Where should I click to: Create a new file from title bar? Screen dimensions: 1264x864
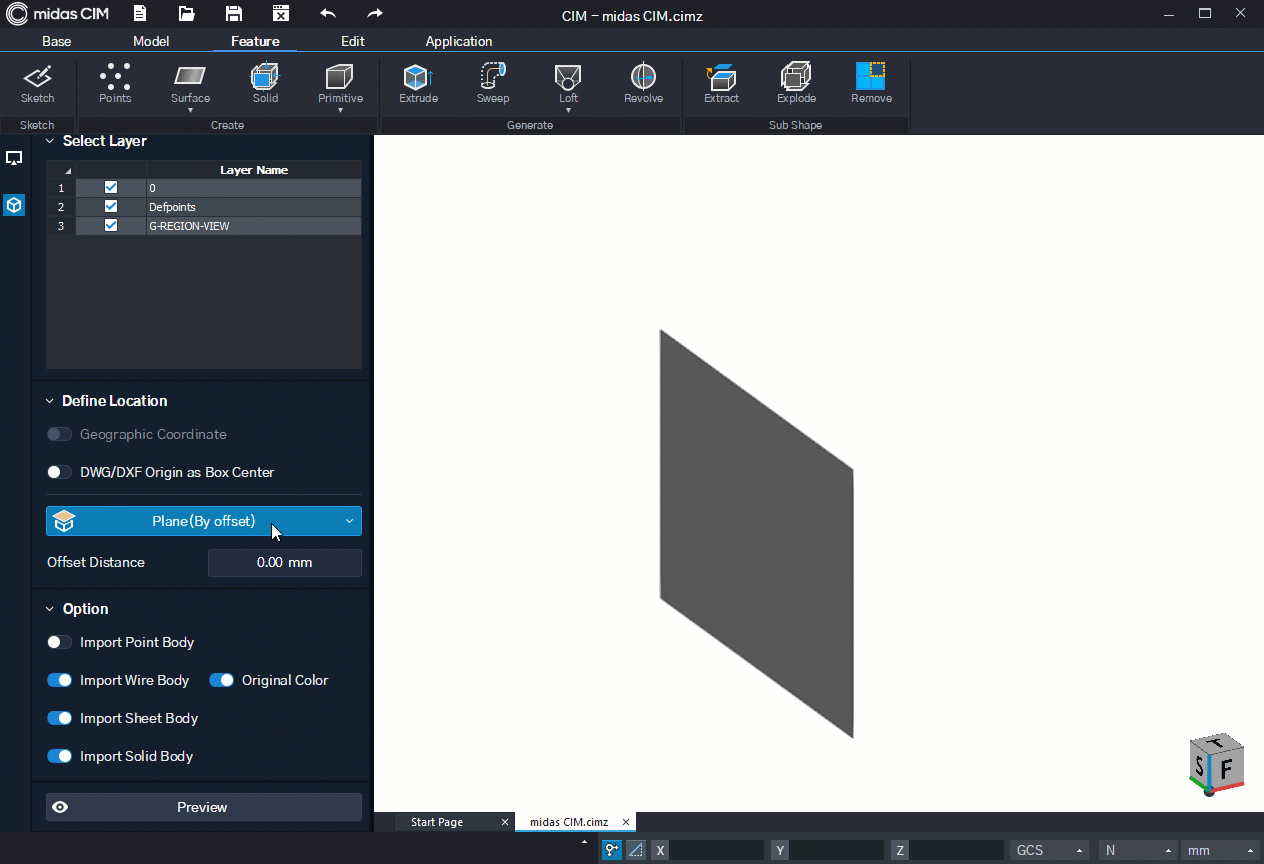[139, 14]
